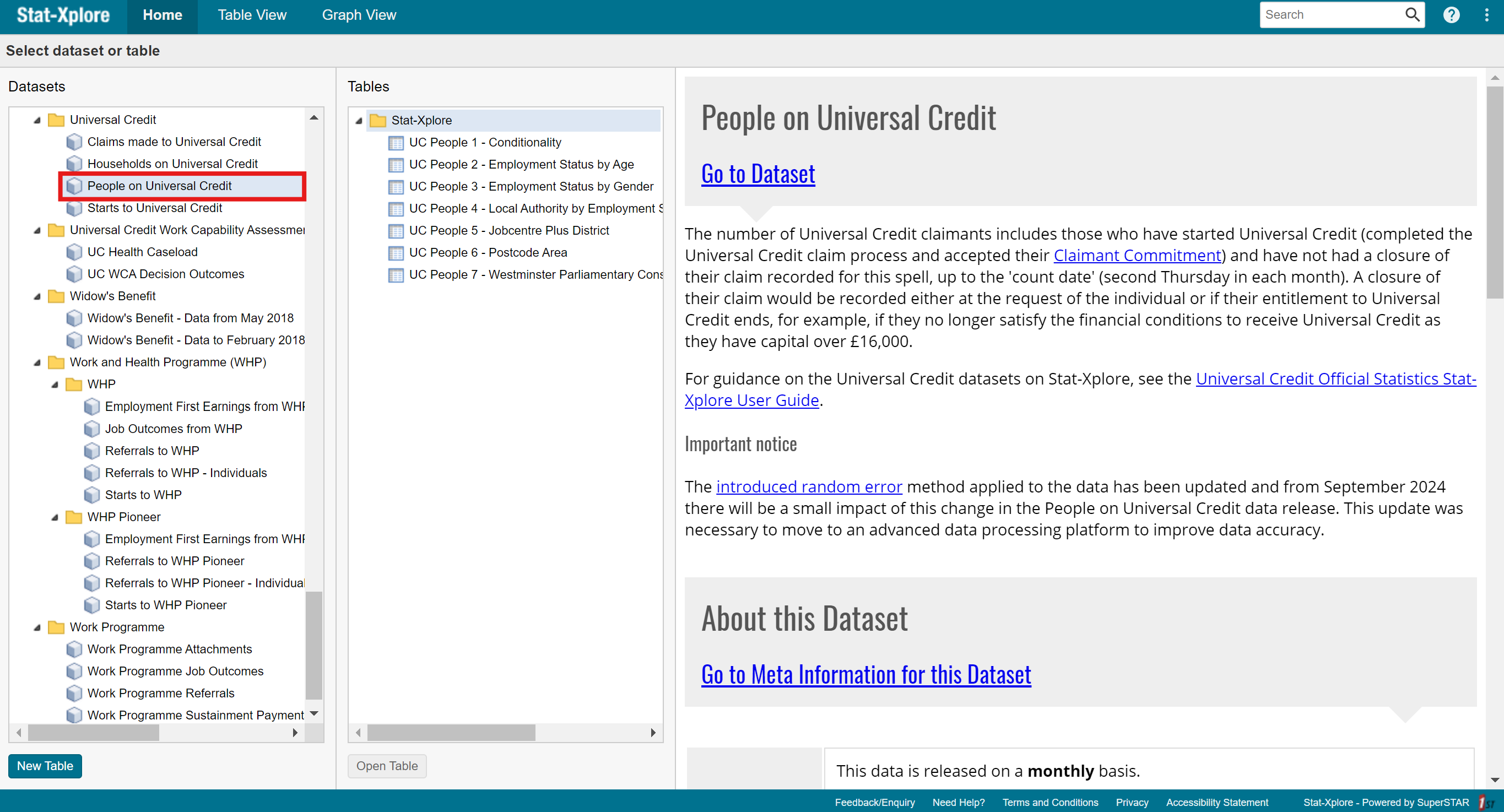Switch to the Home tab
1504x812 pixels.
click(163, 15)
